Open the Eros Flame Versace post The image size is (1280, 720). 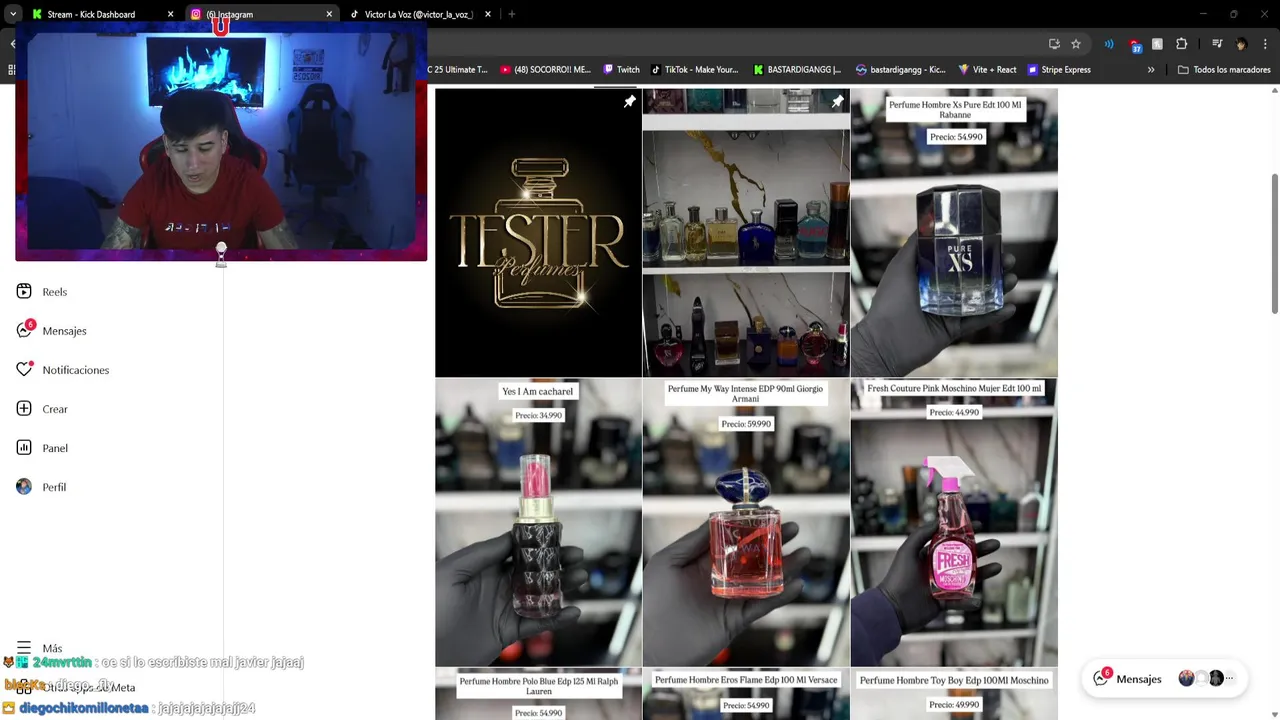tap(746, 694)
